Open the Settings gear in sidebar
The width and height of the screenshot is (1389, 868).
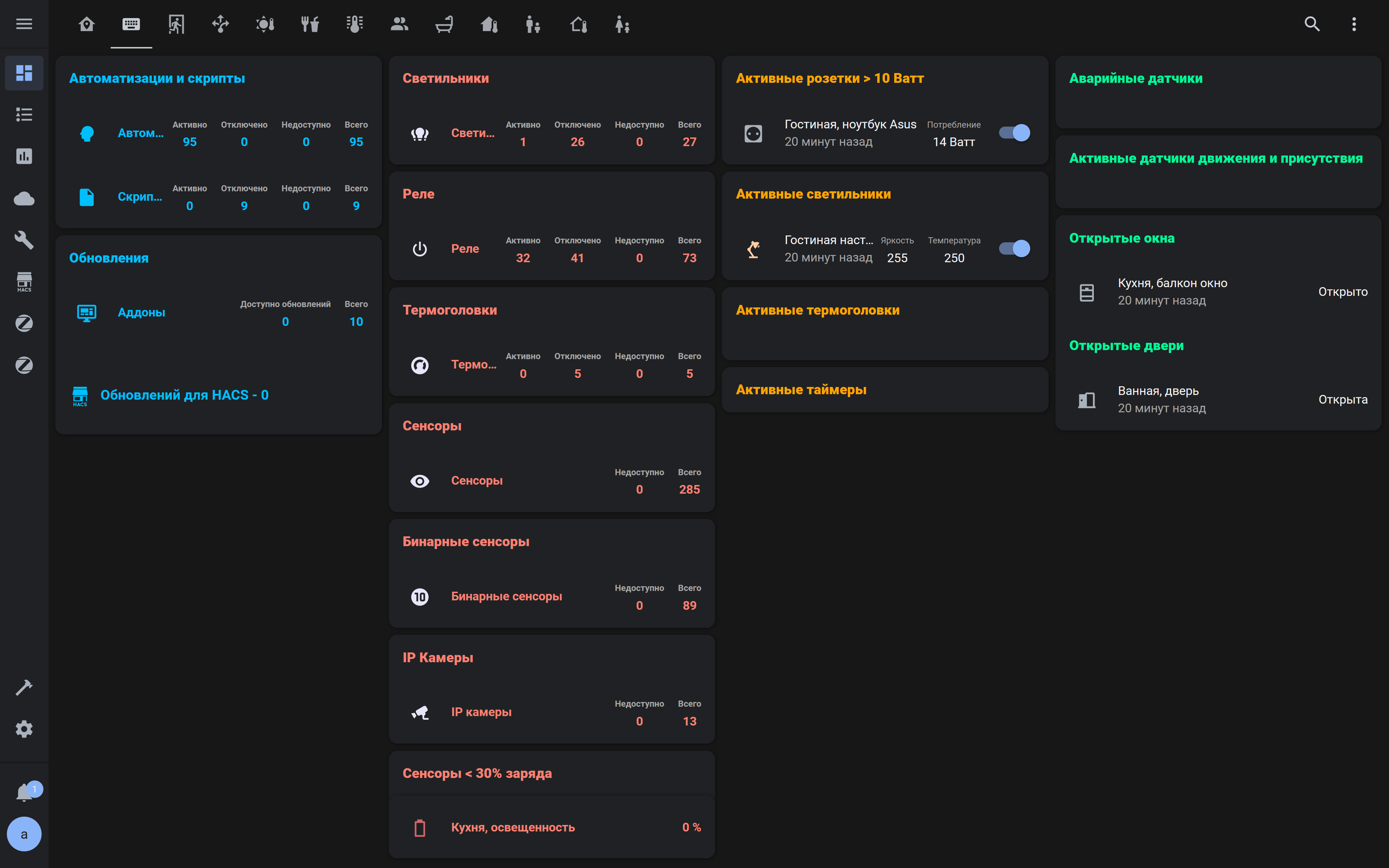pyautogui.click(x=24, y=729)
